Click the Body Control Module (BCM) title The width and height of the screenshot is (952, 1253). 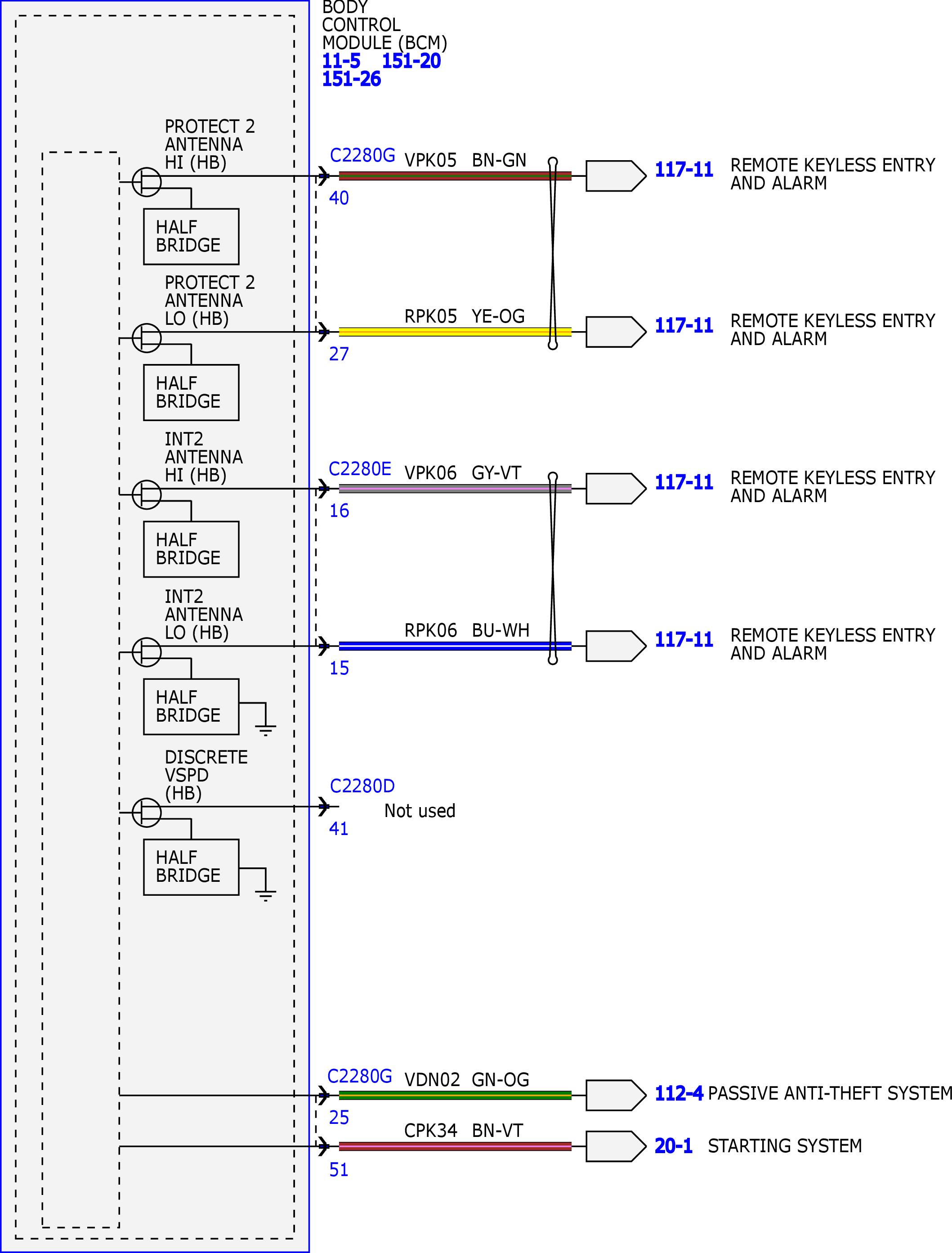[x=385, y=25]
